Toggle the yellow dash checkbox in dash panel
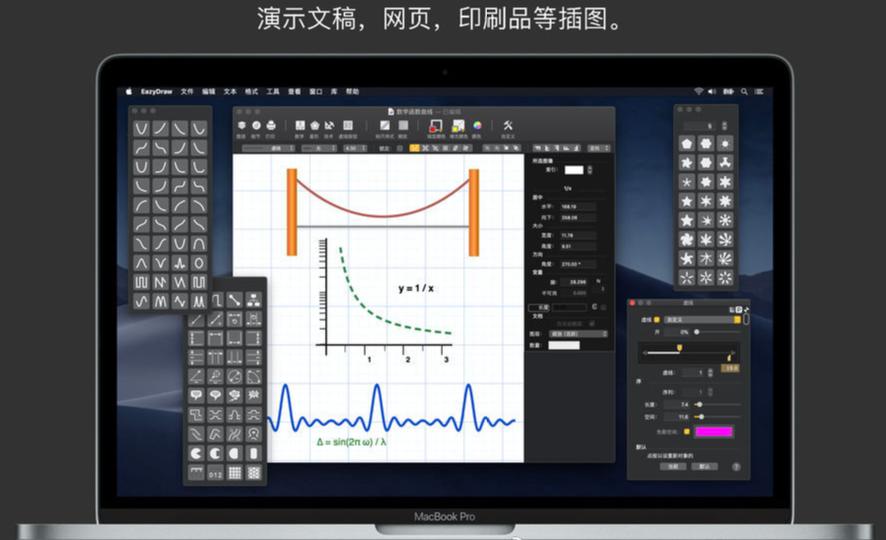886x540 pixels. click(x=657, y=320)
